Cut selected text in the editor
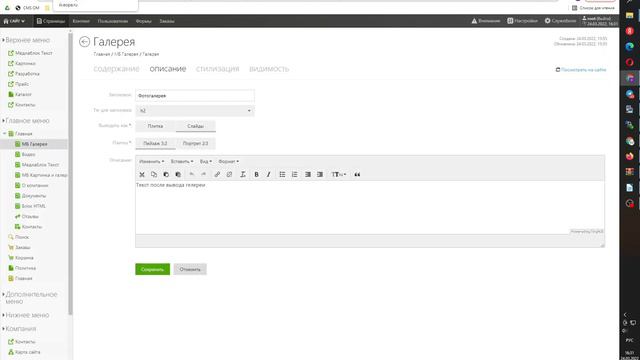The image size is (640, 360). [x=142, y=175]
